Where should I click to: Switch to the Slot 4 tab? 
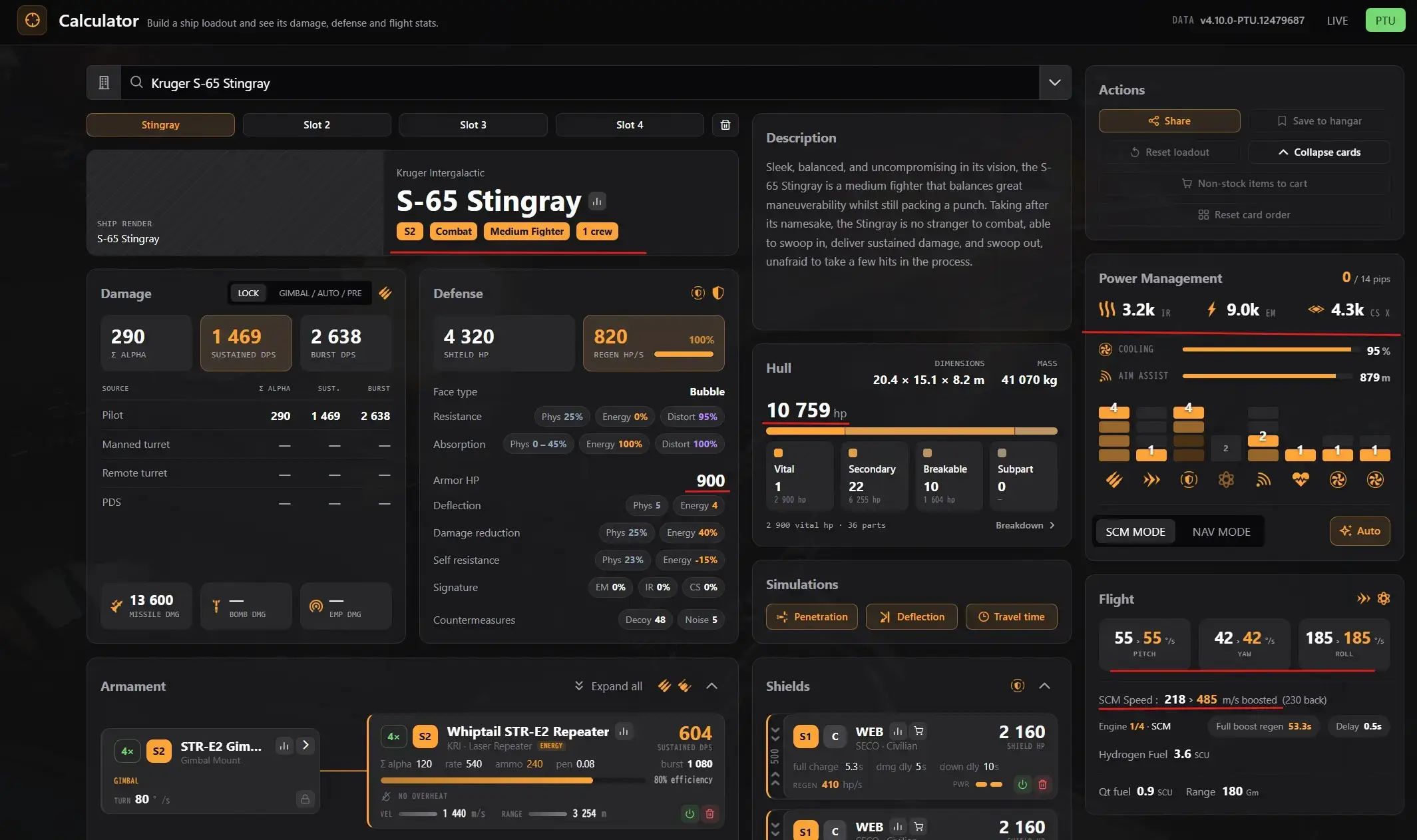point(630,124)
